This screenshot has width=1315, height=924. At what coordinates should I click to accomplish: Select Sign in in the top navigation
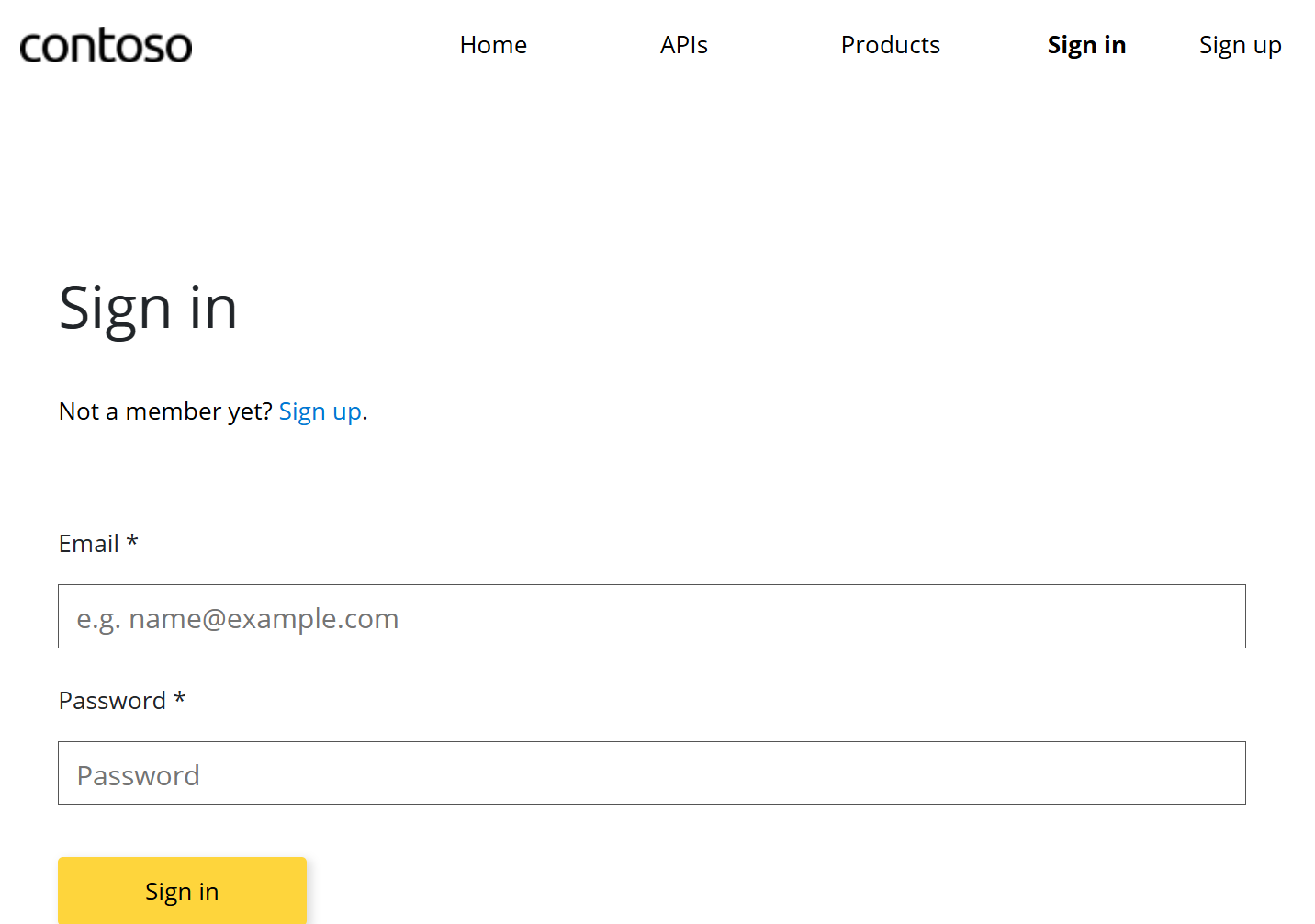click(x=1086, y=45)
